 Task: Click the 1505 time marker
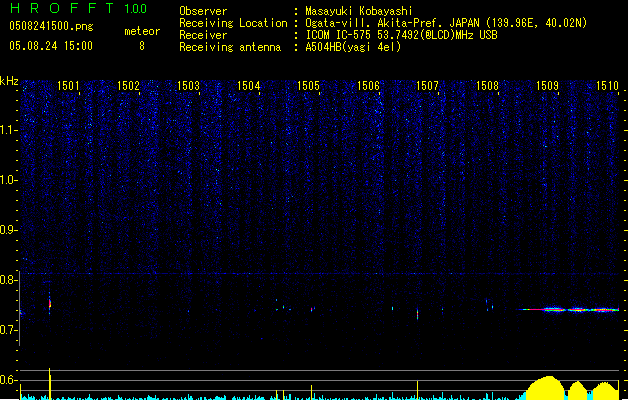click(x=308, y=86)
